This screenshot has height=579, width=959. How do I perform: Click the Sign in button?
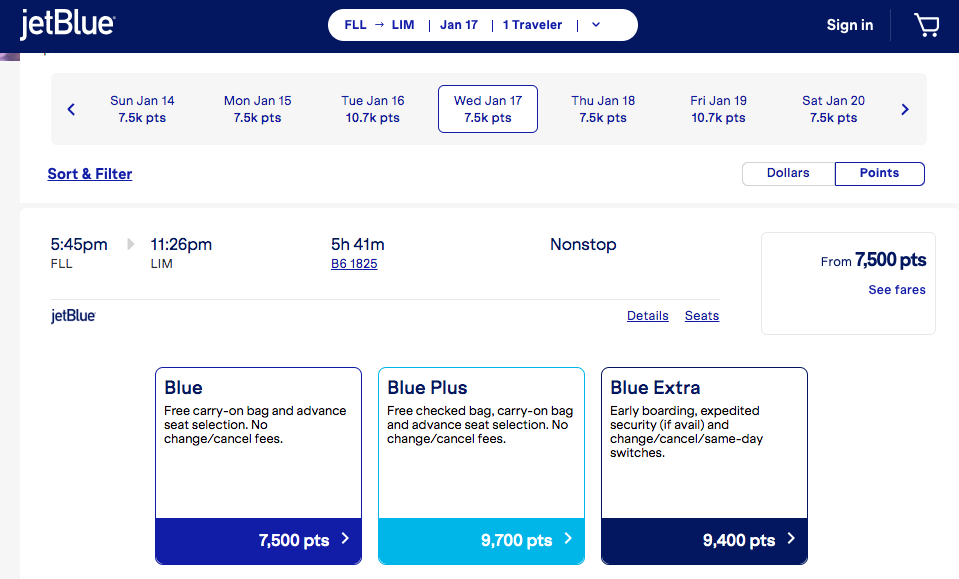click(x=849, y=25)
